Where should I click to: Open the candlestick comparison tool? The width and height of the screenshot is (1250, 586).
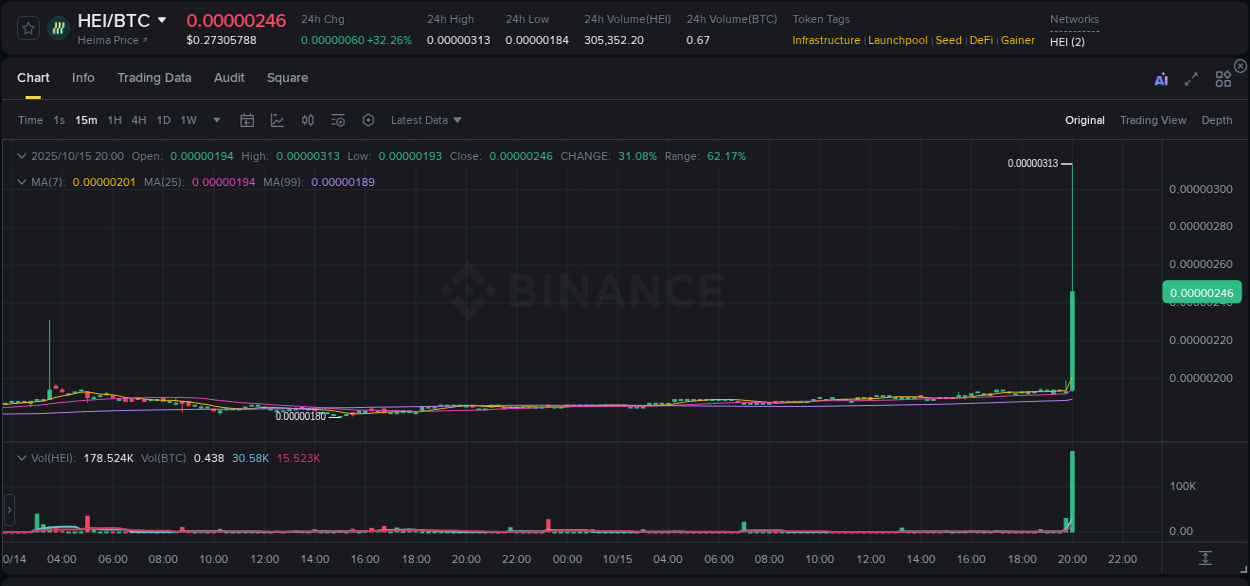308,120
